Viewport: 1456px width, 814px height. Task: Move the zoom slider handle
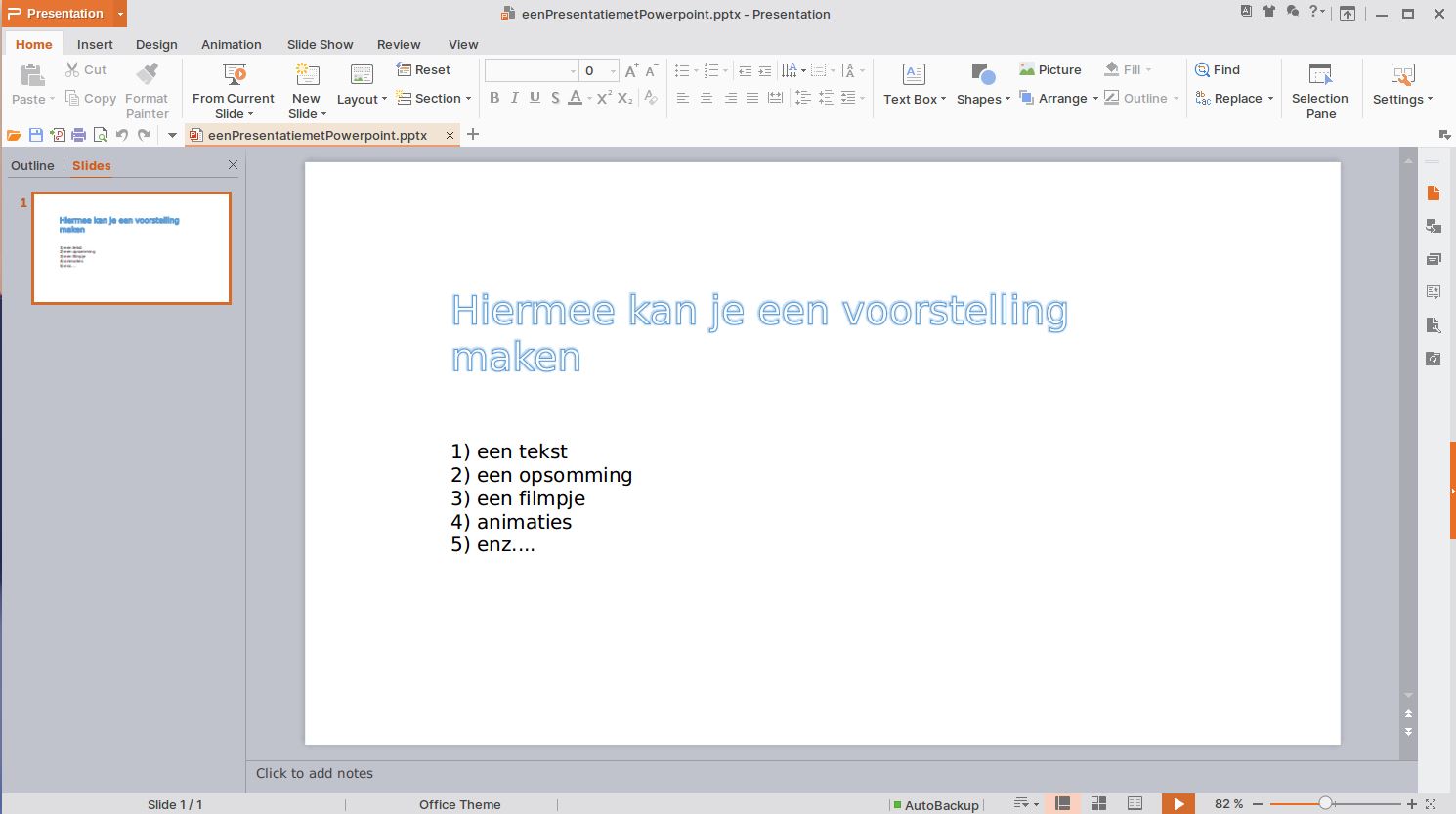coord(1325,803)
